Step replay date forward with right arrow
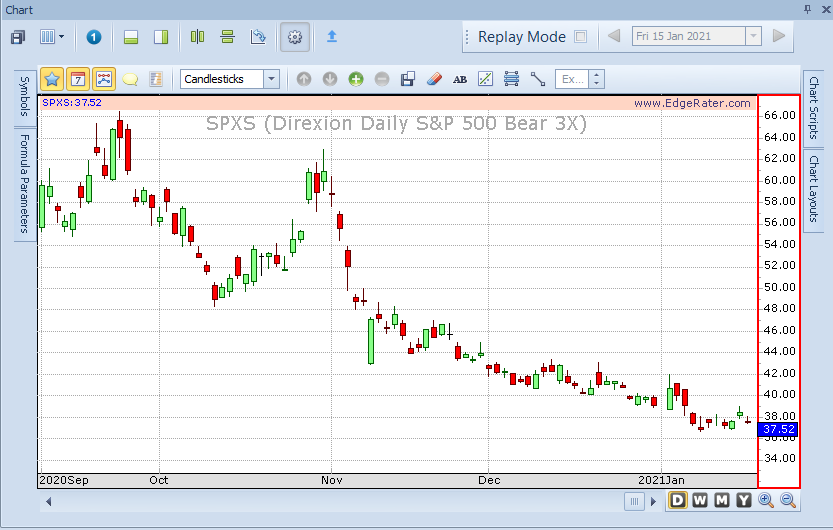 [x=779, y=36]
